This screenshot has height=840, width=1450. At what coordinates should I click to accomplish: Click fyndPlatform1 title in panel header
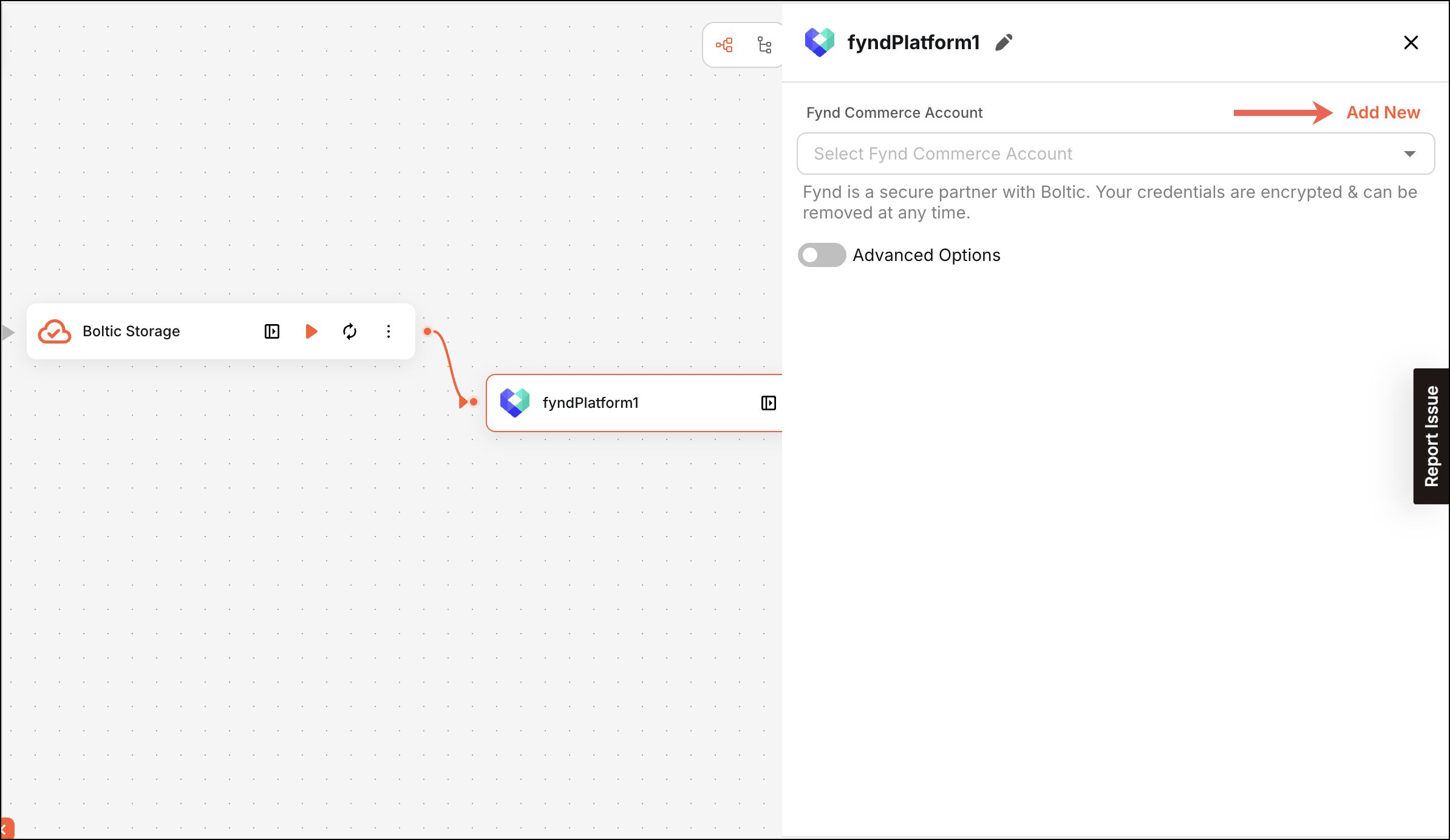point(914,42)
